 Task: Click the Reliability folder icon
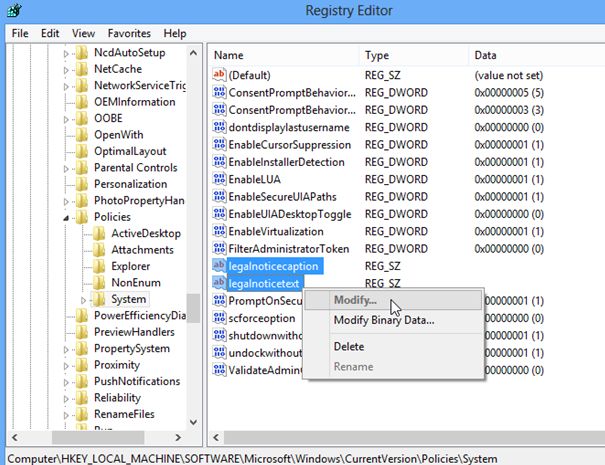point(82,397)
